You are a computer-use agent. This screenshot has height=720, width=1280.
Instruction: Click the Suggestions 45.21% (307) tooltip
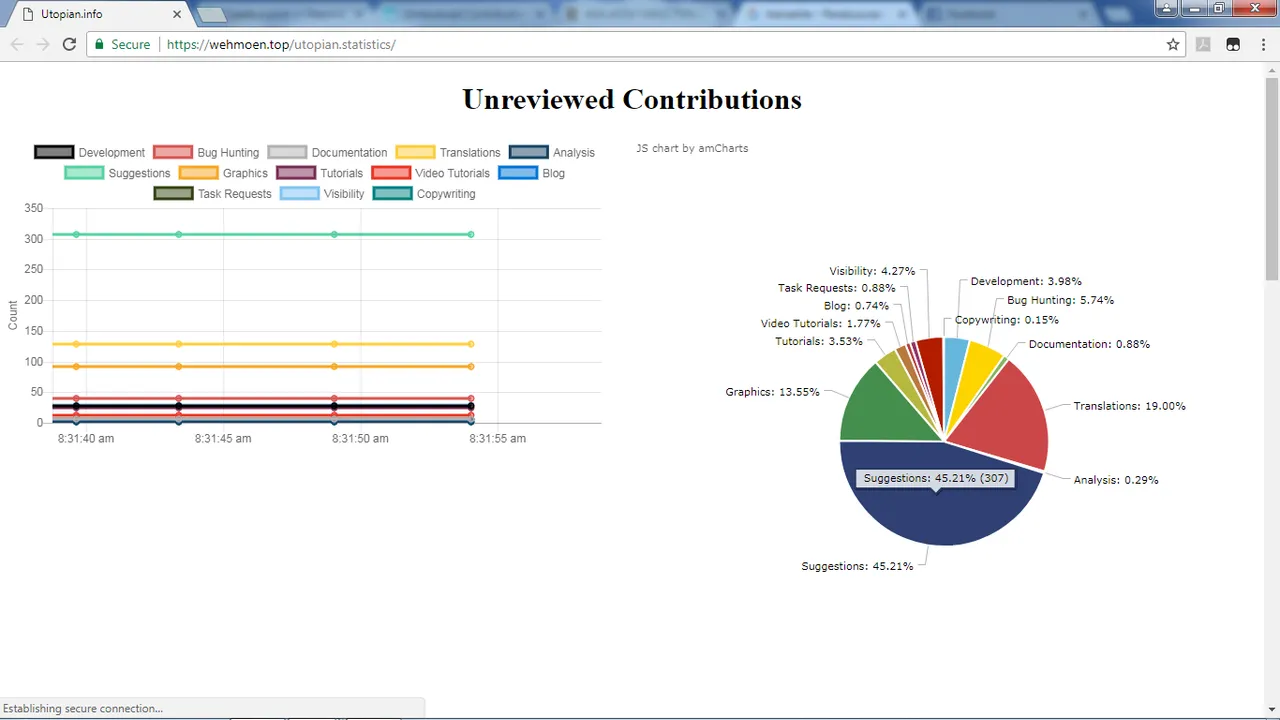tap(936, 478)
